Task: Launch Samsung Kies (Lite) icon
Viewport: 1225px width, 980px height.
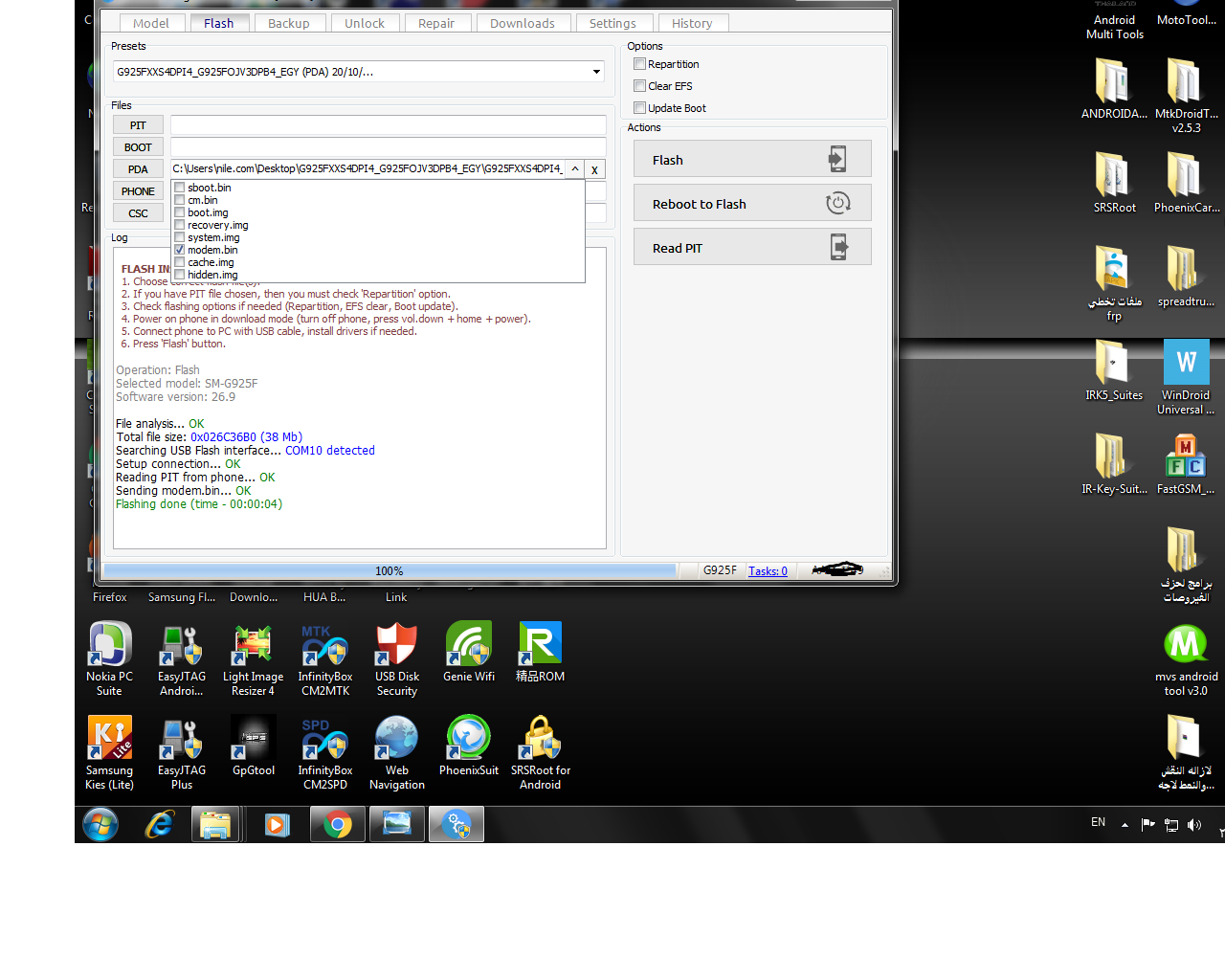Action: pos(109,751)
